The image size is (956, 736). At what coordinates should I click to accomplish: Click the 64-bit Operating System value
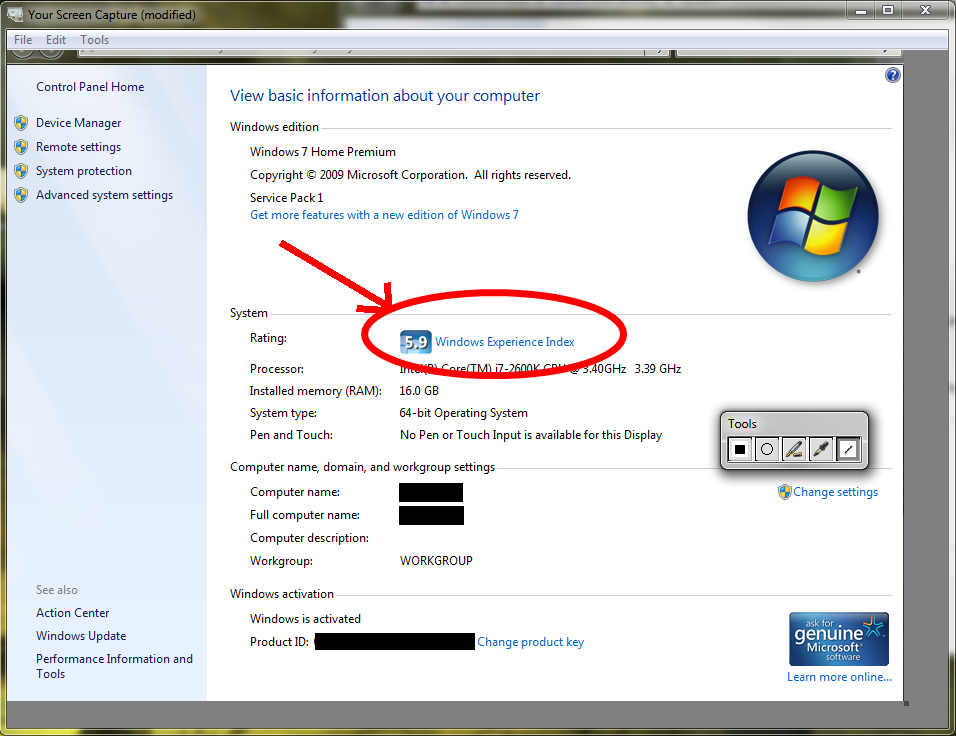[x=463, y=413]
